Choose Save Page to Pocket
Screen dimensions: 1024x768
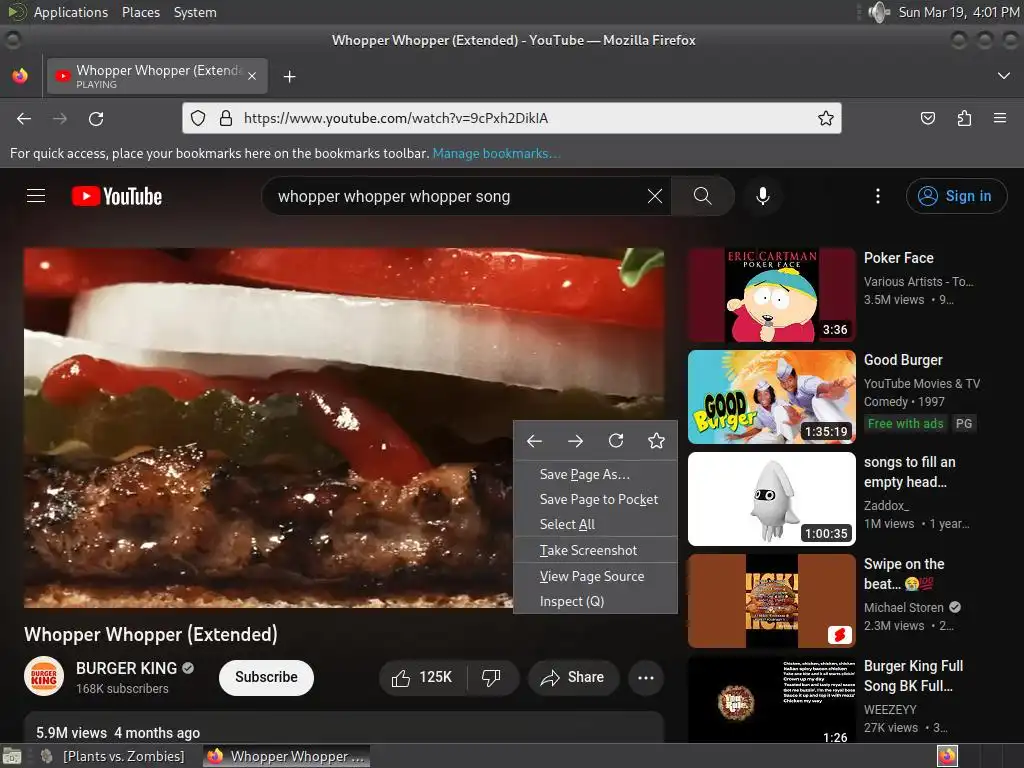pyautogui.click(x=596, y=500)
